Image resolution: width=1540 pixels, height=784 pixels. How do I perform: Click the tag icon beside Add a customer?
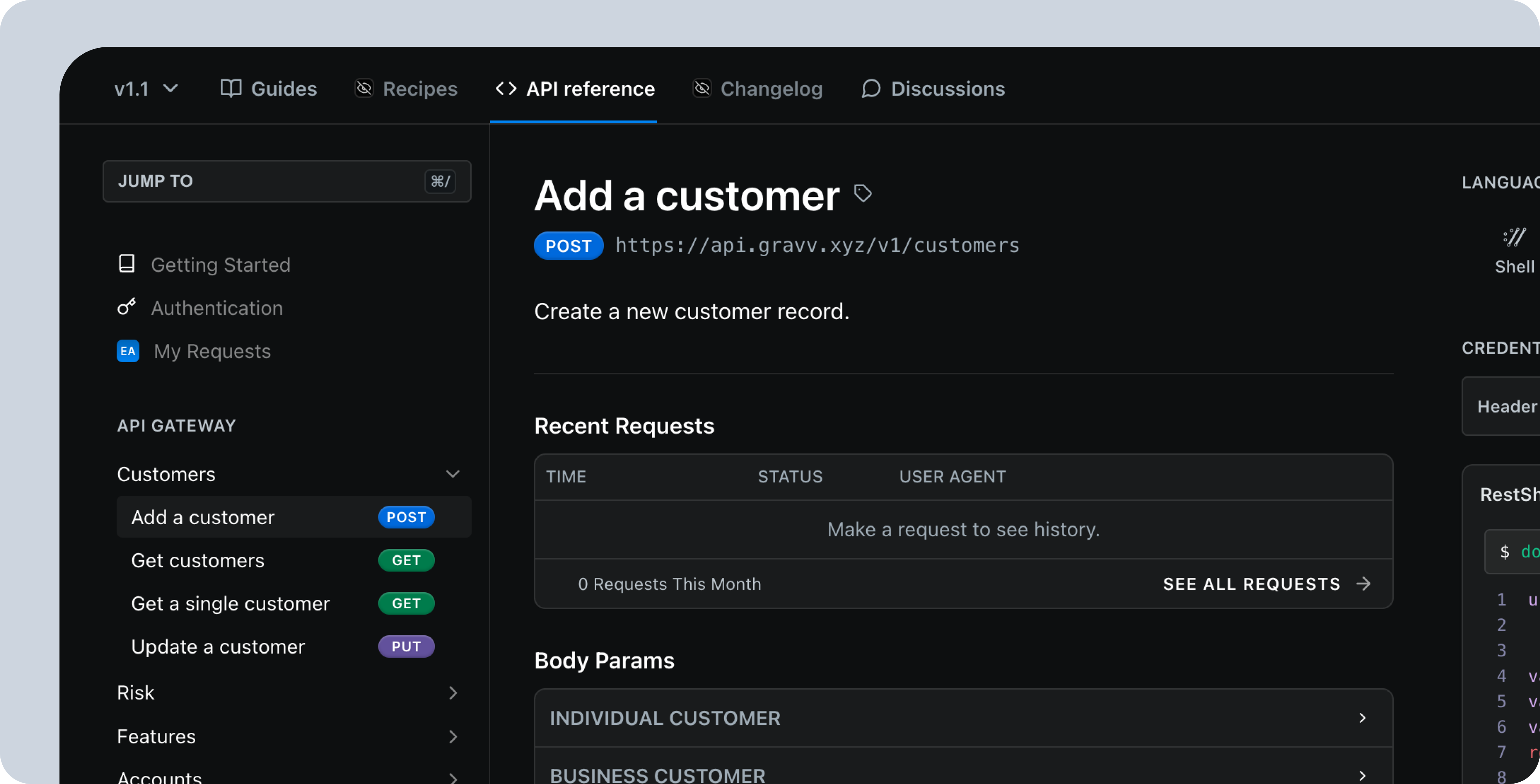[863, 193]
